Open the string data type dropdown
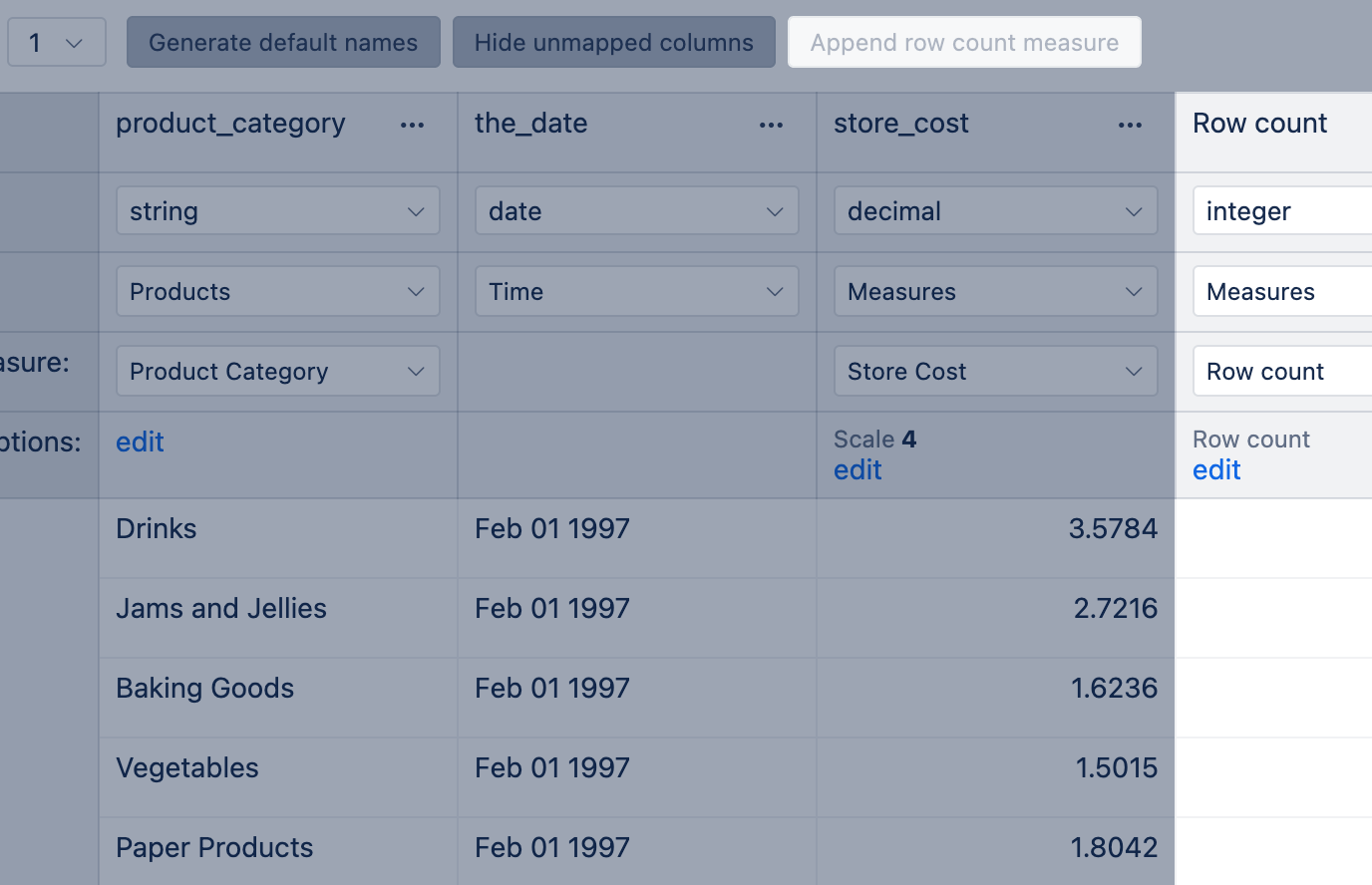 pos(277,211)
